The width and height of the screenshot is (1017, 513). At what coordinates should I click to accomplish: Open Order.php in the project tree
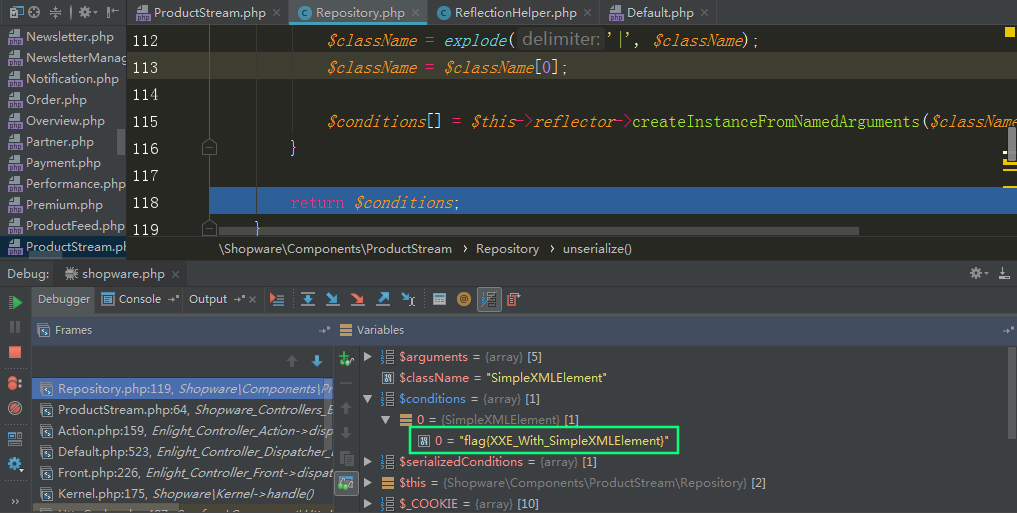[x=56, y=100]
